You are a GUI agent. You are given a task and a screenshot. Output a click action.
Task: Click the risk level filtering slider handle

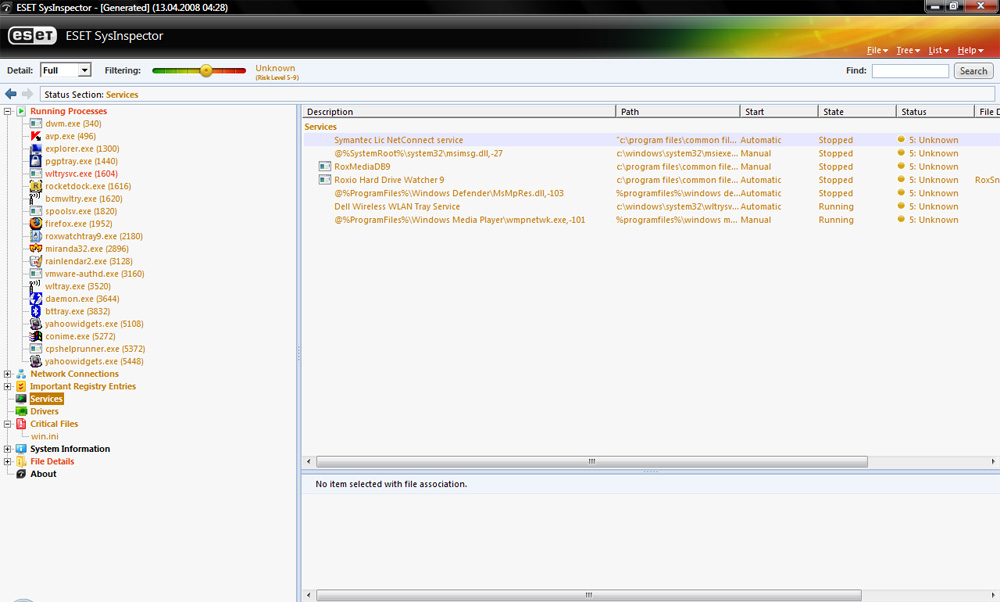(206, 70)
